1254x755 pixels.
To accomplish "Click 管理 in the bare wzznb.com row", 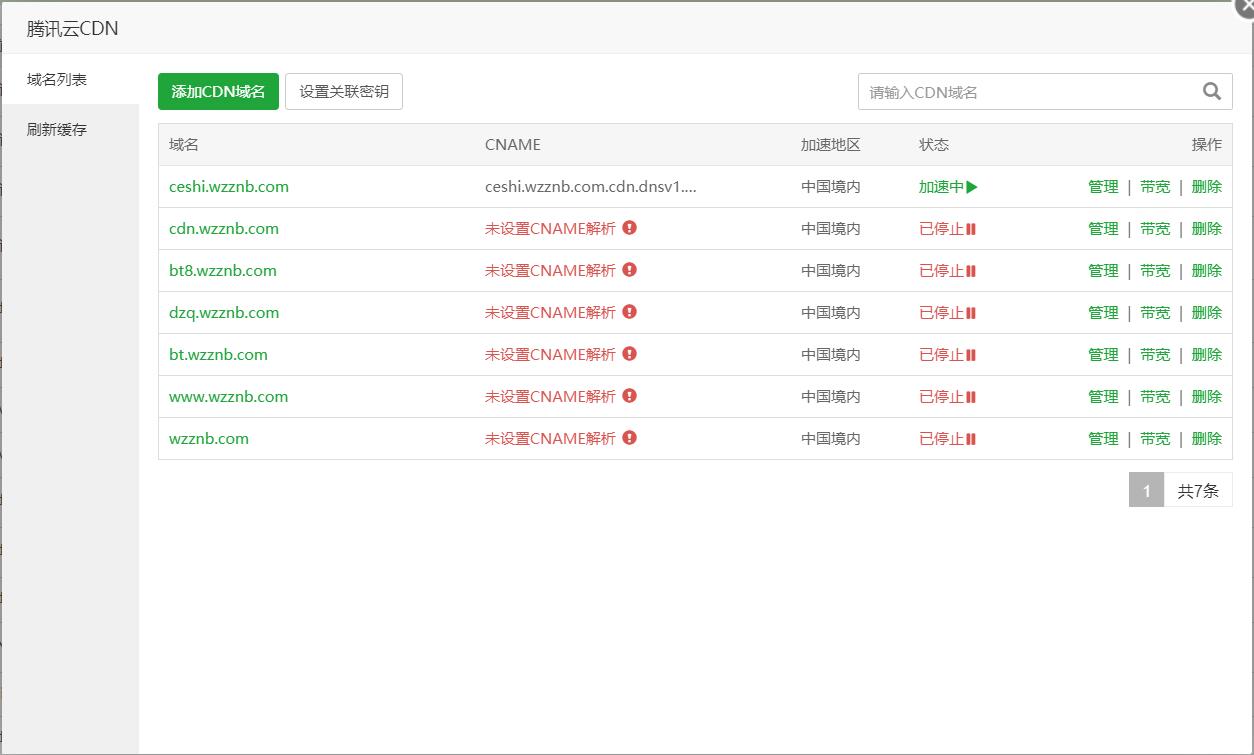I will [x=1103, y=439].
